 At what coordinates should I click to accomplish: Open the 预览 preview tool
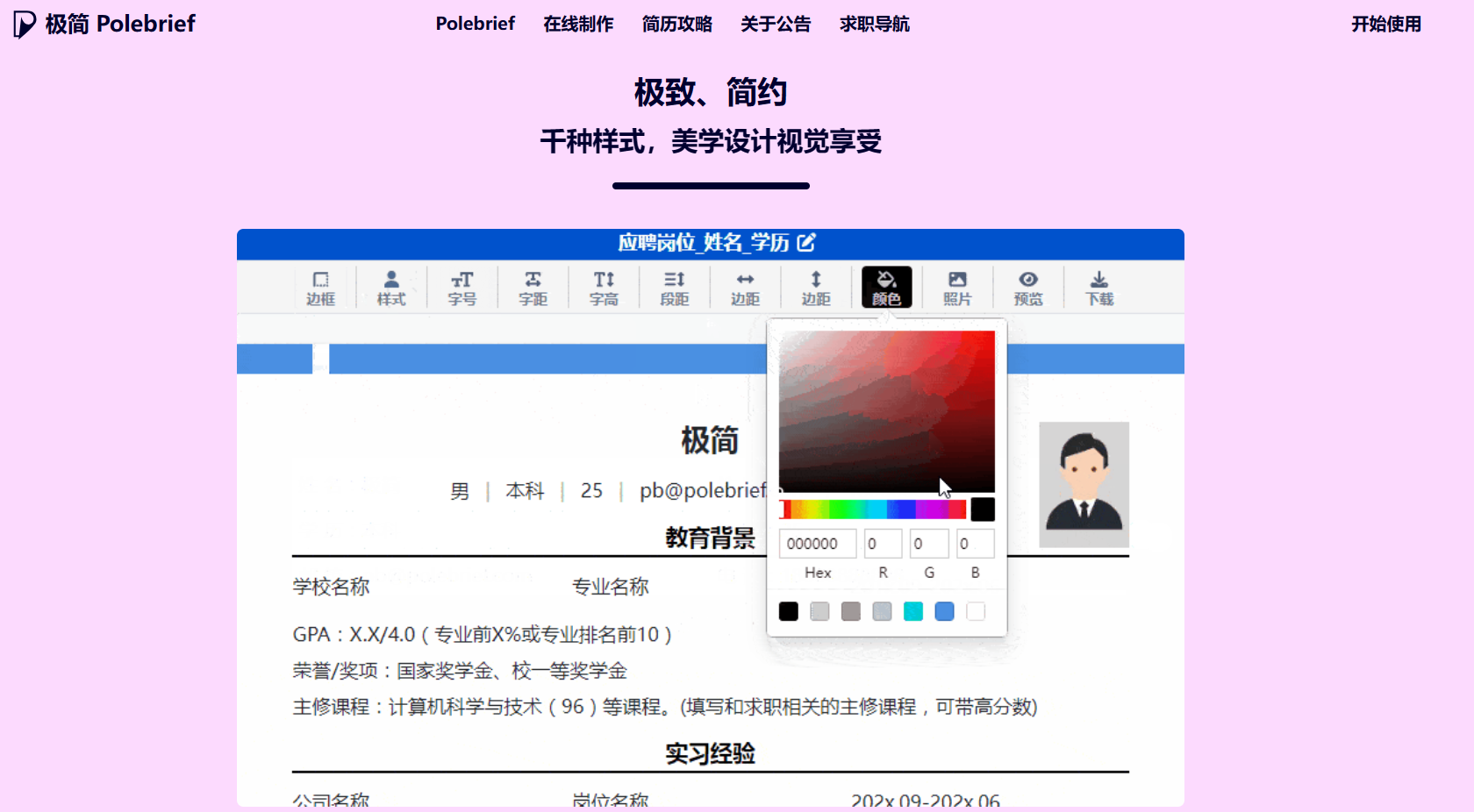click(x=1027, y=288)
